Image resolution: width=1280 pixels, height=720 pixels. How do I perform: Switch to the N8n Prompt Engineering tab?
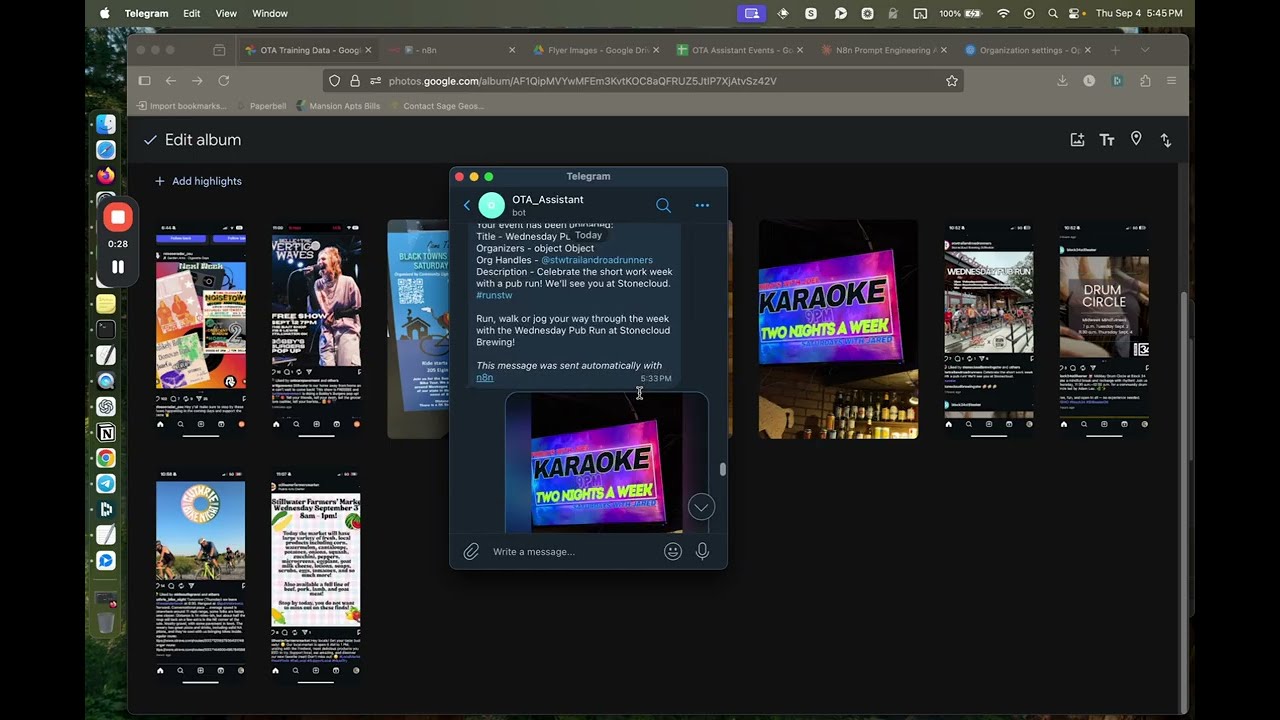884,50
